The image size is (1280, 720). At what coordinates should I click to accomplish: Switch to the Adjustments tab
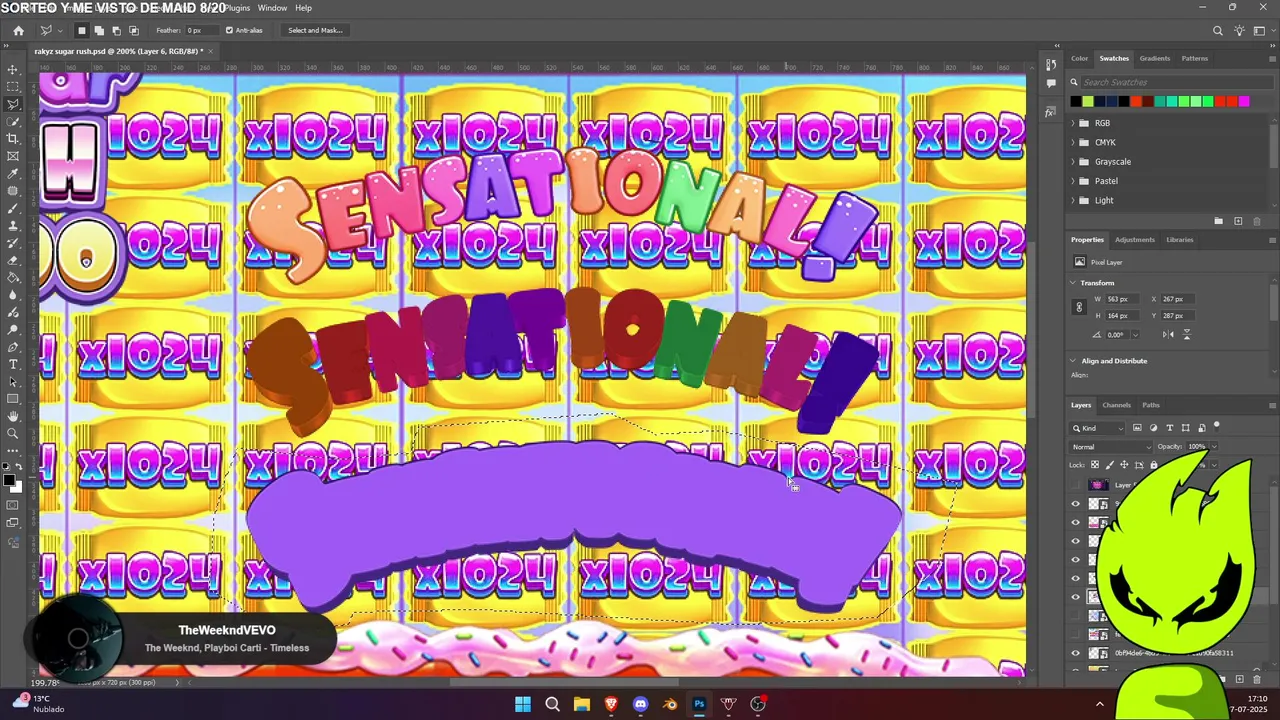(x=1135, y=240)
